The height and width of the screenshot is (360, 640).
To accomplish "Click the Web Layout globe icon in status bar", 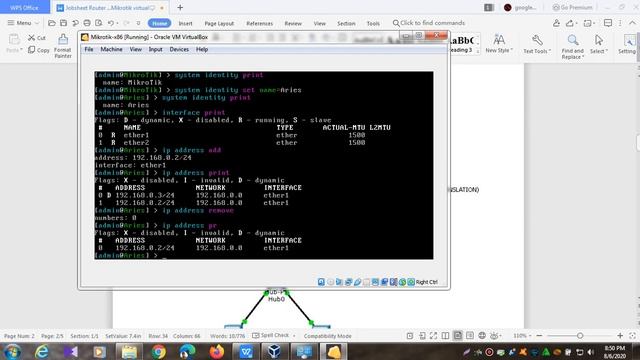I will click(x=482, y=336).
